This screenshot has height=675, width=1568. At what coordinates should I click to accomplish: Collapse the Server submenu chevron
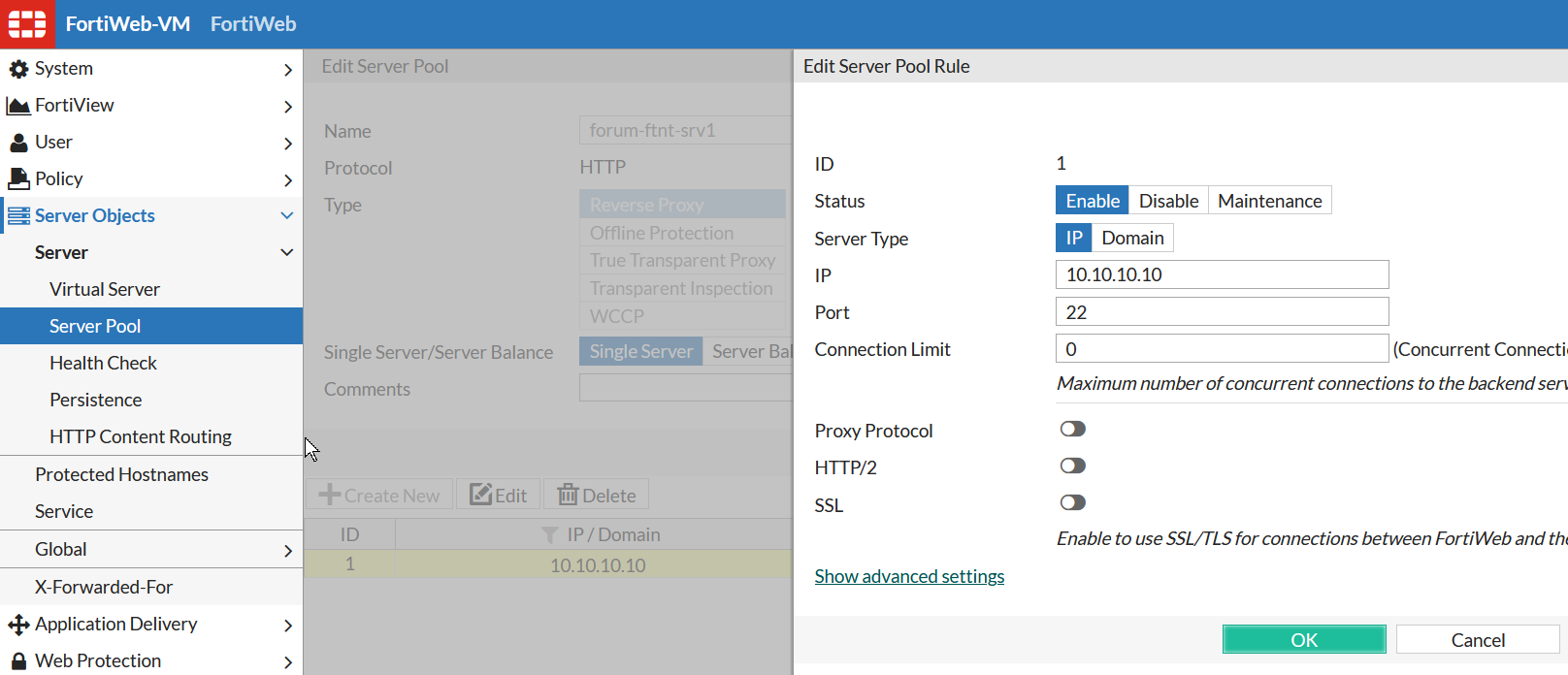[x=287, y=252]
